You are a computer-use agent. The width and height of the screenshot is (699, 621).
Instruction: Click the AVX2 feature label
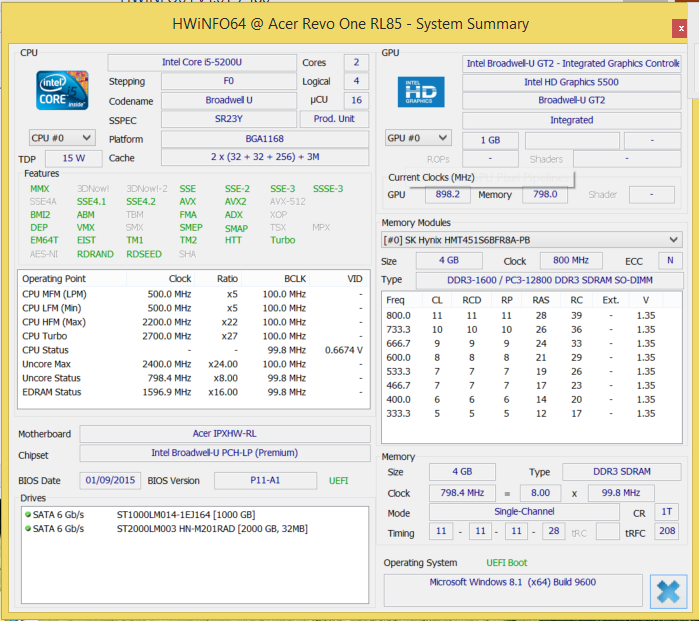(x=235, y=202)
